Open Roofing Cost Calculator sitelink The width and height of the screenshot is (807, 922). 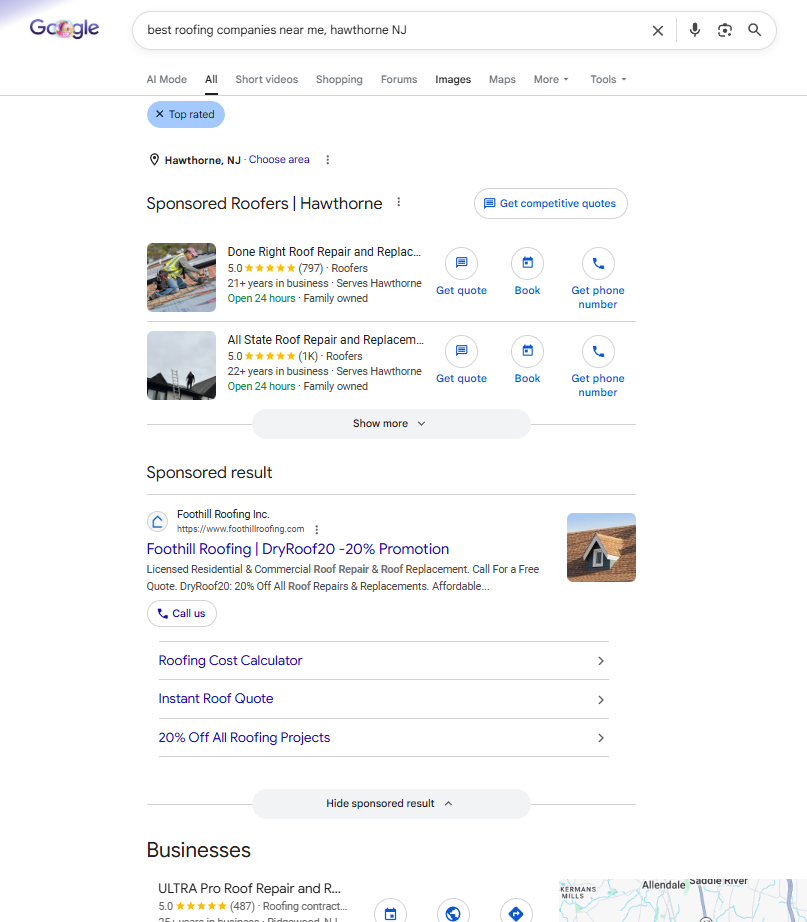point(384,661)
